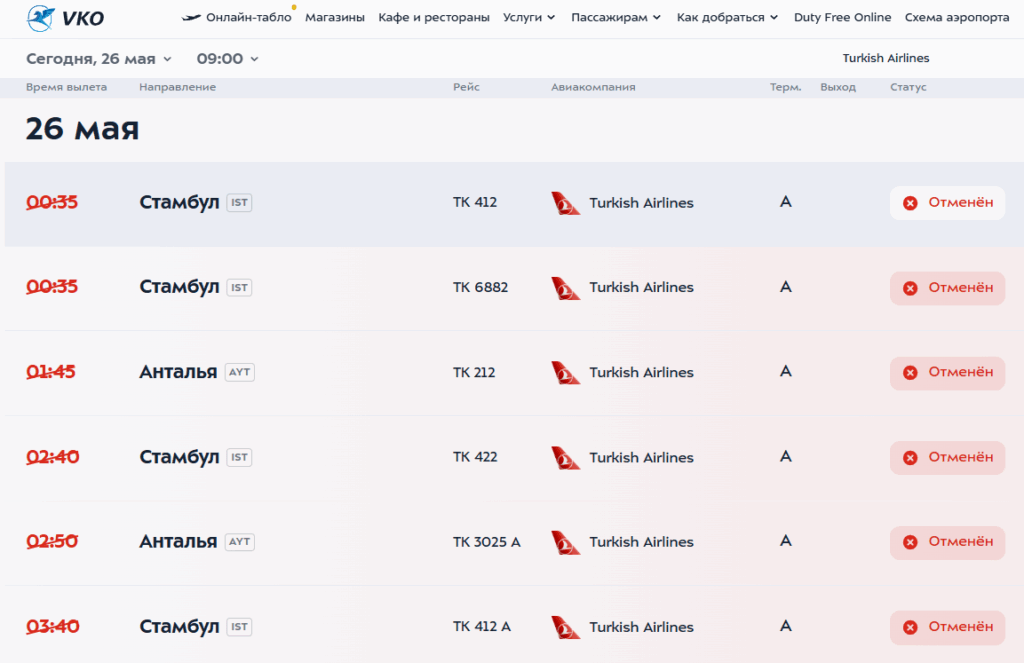This screenshot has height=663, width=1024.
Task: Click the struck-through 01:45 departure time
Action: 51,372
